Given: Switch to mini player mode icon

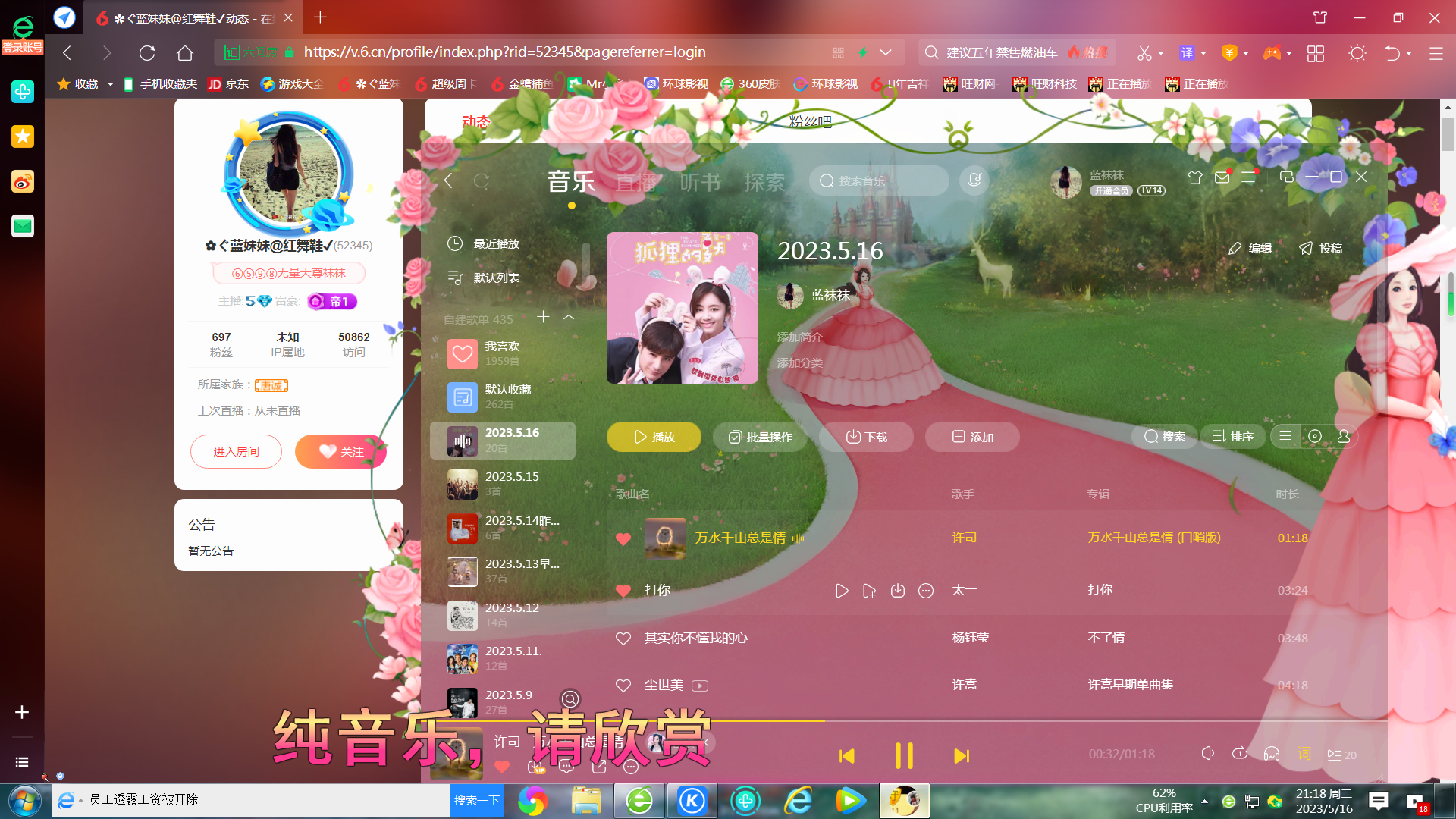Looking at the screenshot, I should pyautogui.click(x=1286, y=177).
